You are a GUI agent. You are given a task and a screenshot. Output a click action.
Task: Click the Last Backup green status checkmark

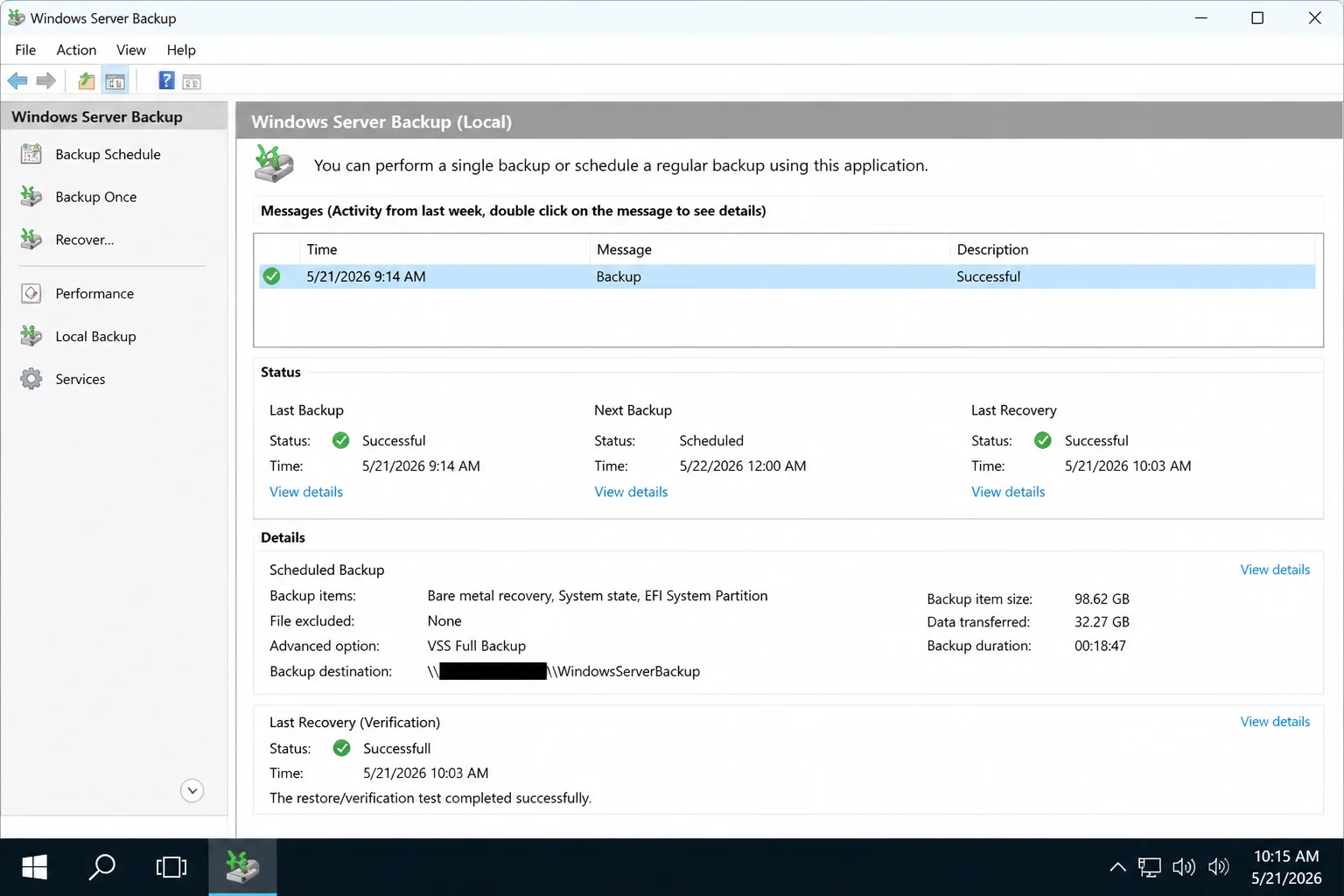coord(341,441)
